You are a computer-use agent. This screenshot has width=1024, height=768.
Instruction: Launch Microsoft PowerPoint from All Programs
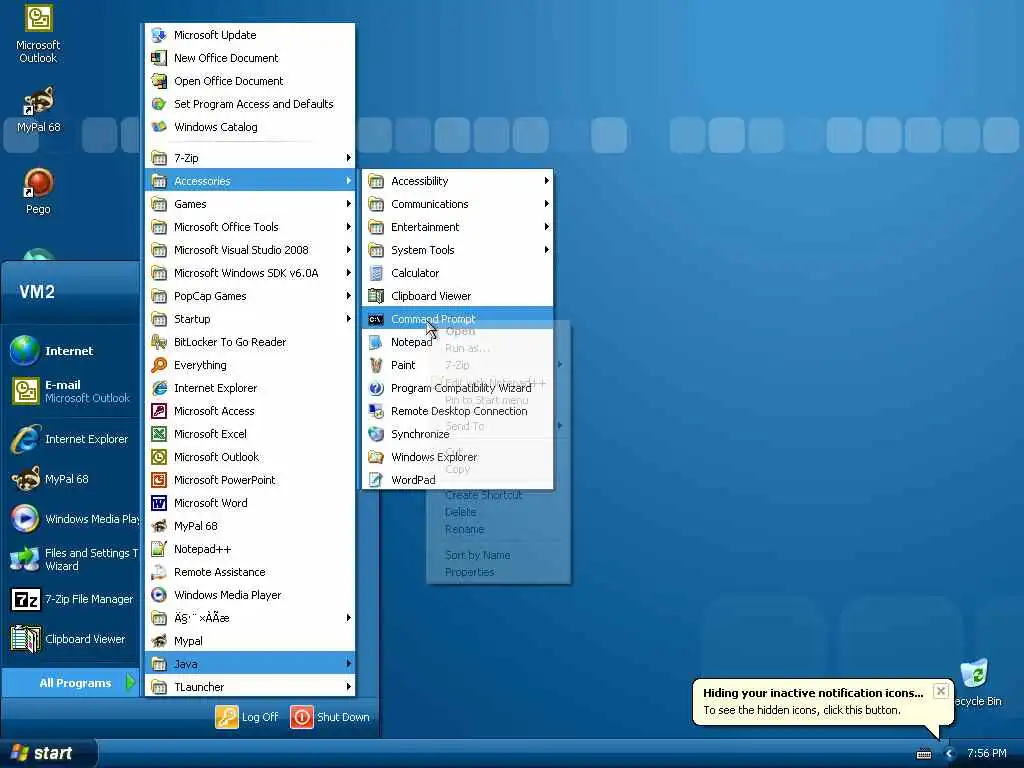tap(249, 480)
